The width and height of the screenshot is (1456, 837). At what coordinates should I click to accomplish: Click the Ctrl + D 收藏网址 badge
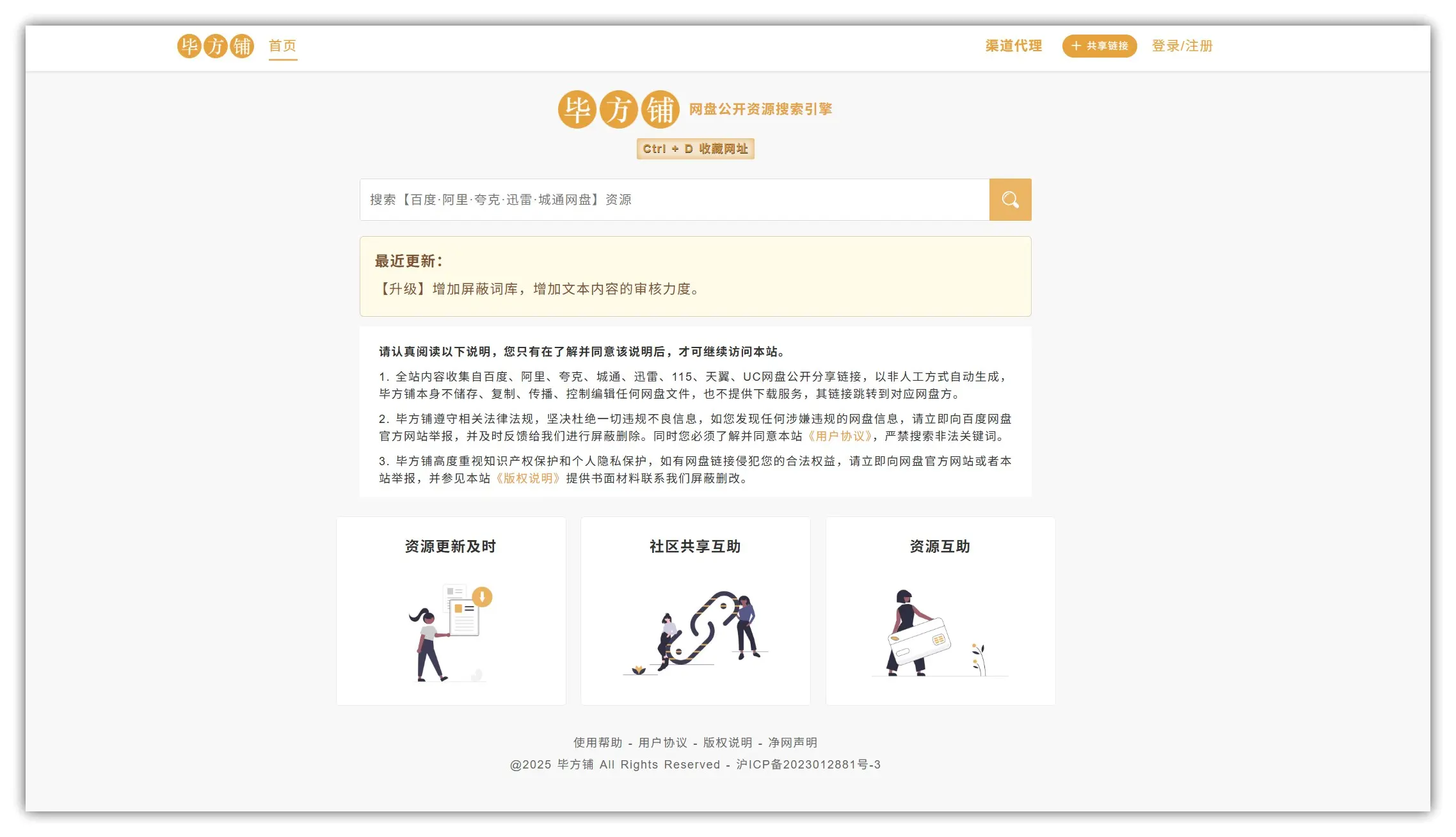point(695,148)
